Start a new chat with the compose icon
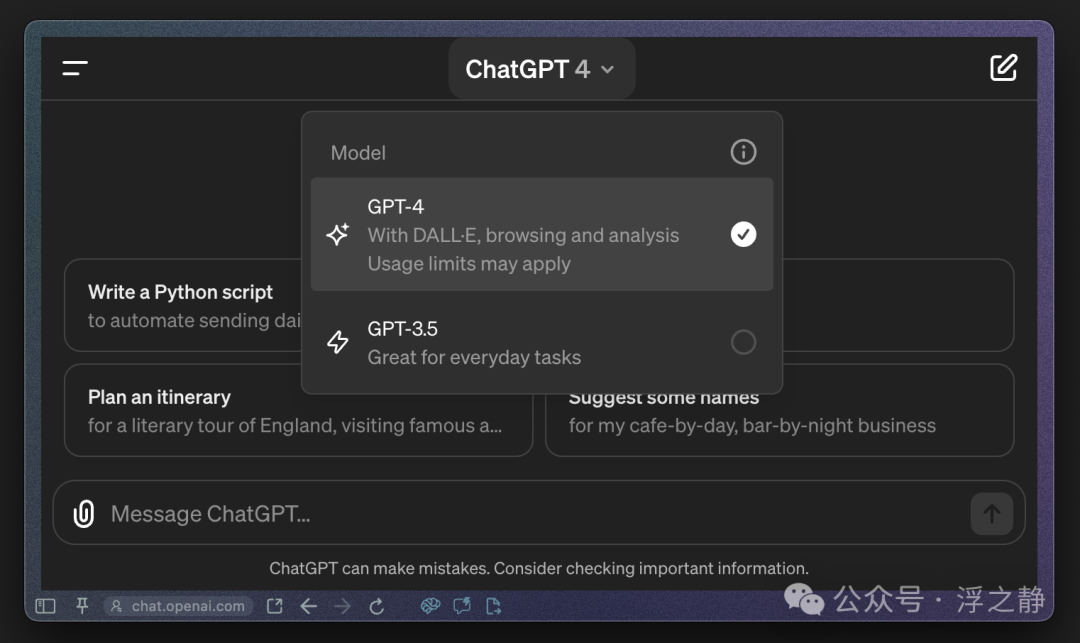 (1003, 67)
